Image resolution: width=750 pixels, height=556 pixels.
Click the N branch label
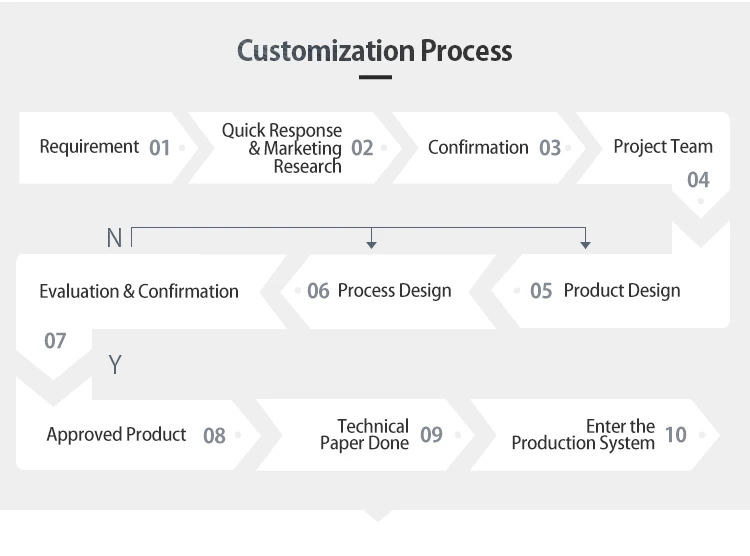pyautogui.click(x=114, y=238)
